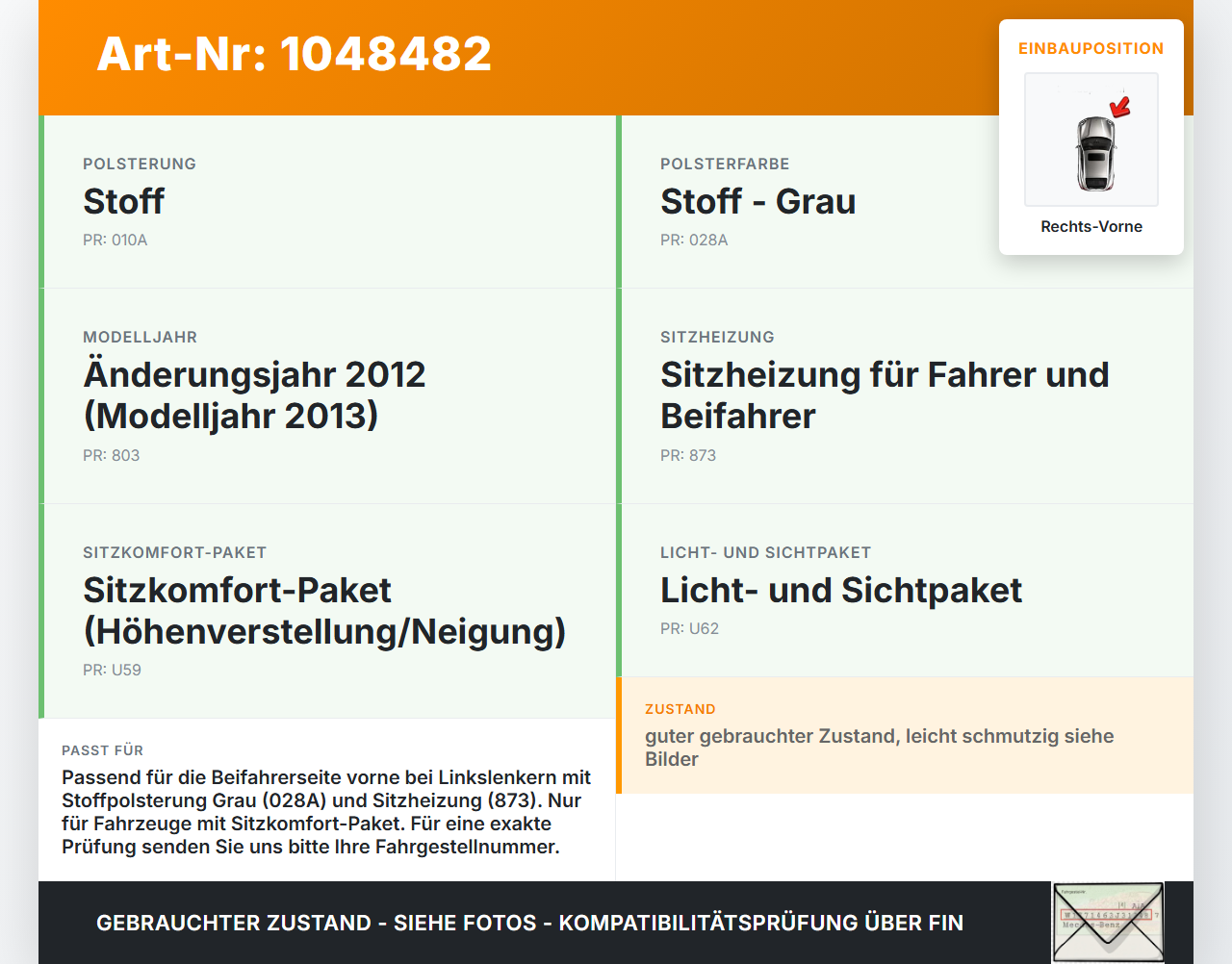Click the LICHT- UND SICHTPAKET label
Image resolution: width=1232 pixels, height=964 pixels.
(765, 552)
